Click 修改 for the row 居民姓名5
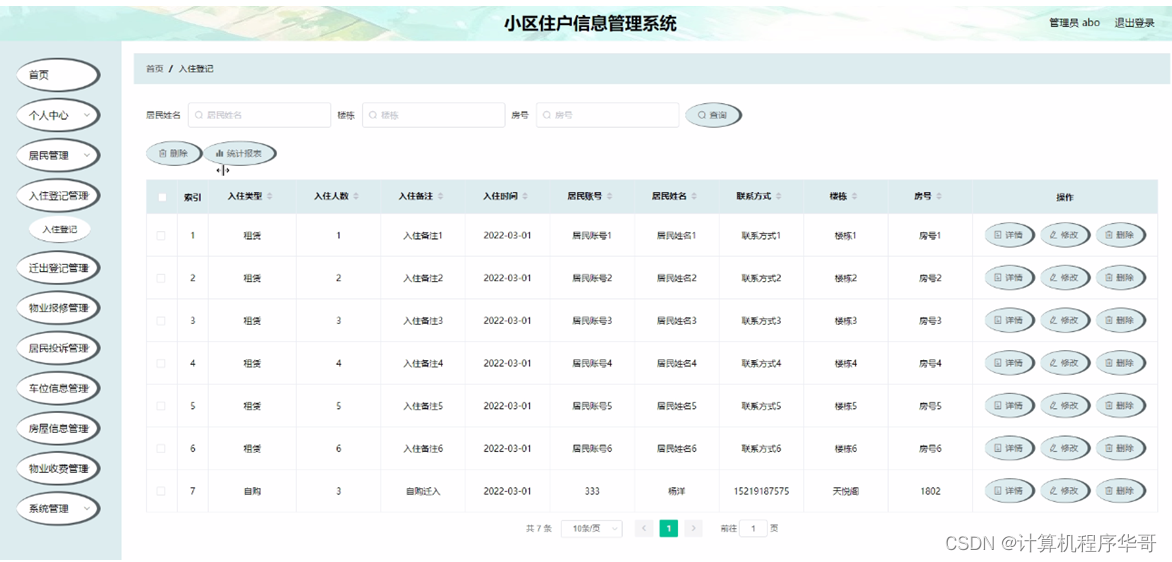 pyautogui.click(x=1065, y=406)
